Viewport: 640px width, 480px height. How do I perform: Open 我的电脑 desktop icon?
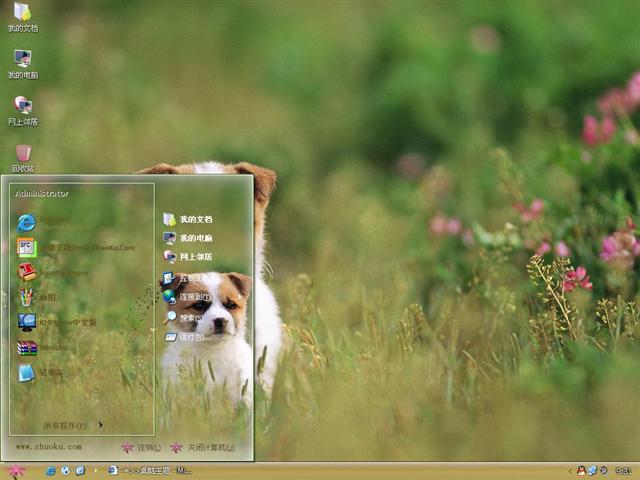23,64
